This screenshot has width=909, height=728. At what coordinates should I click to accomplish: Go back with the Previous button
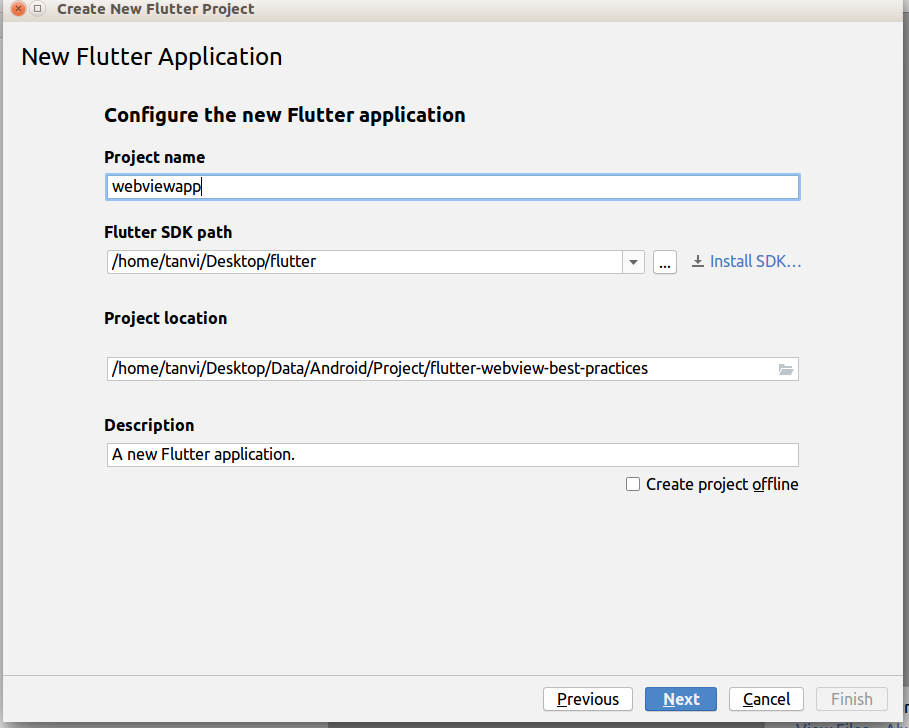tap(588, 699)
